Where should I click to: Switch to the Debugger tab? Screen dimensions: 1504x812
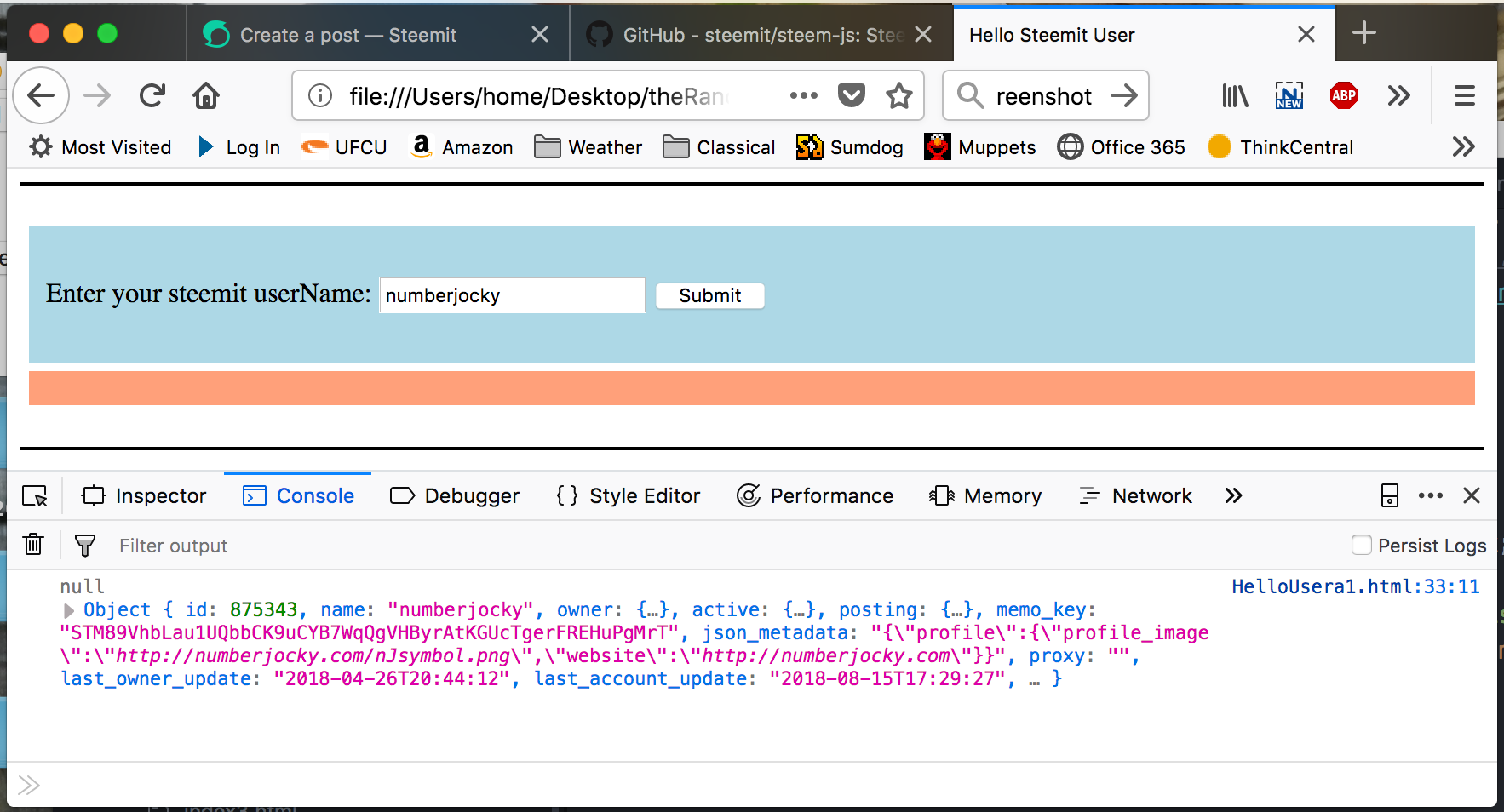tap(455, 495)
